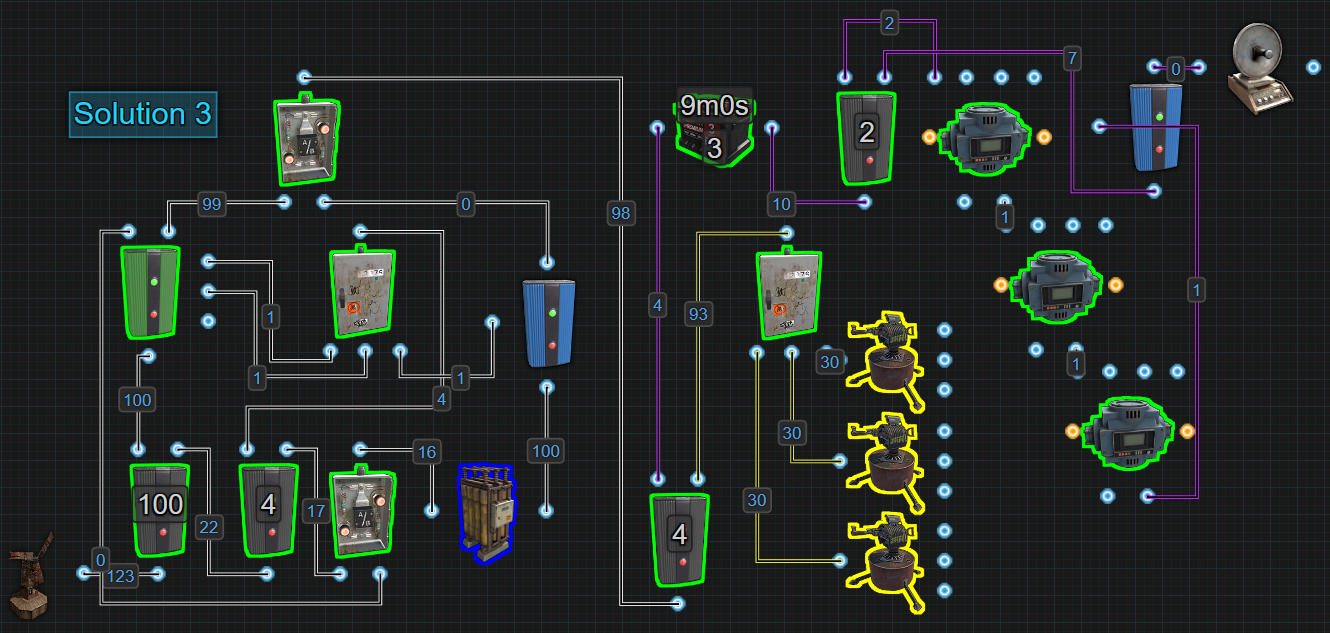The width and height of the screenshot is (1330, 633).
Task: Click the purple wire label 10
Action: [x=782, y=204]
